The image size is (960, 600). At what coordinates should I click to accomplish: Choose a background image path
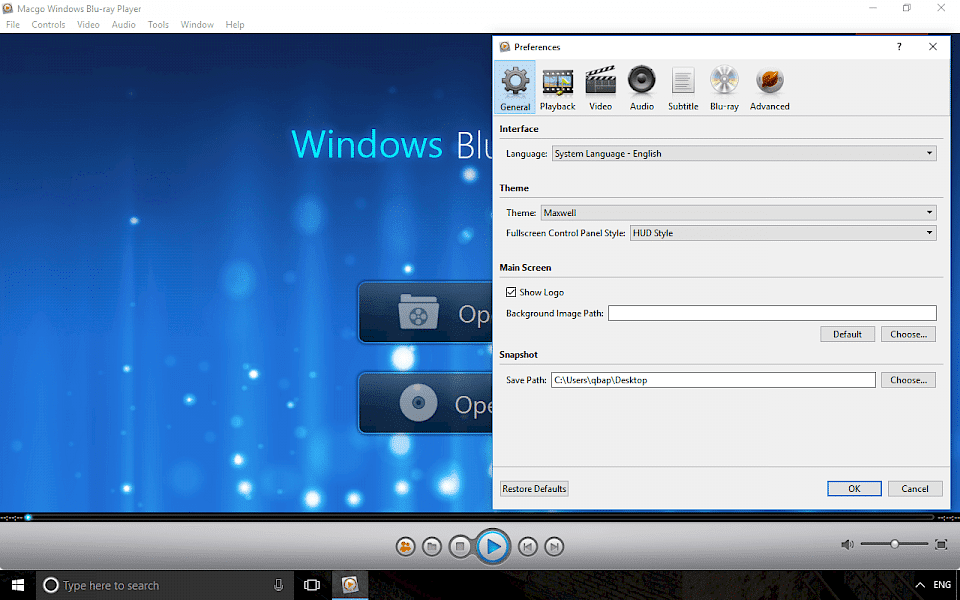pyautogui.click(x=909, y=334)
